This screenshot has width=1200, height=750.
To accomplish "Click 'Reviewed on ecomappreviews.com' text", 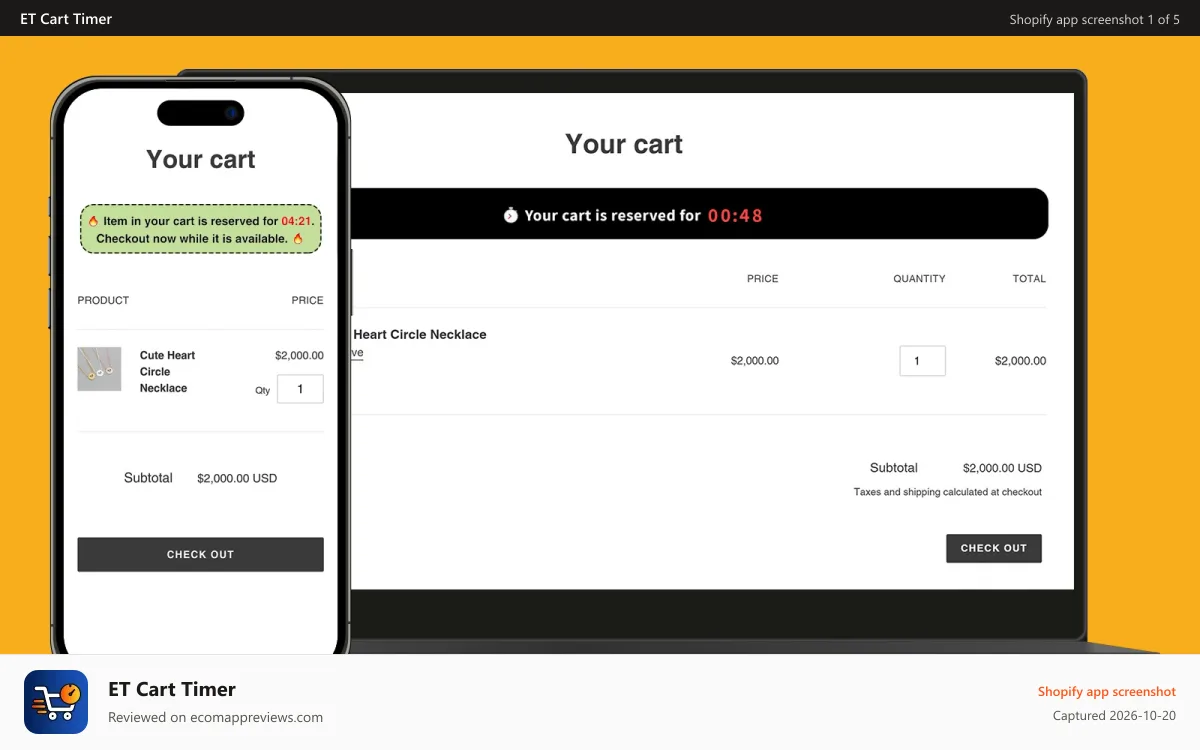I will coord(215,717).
